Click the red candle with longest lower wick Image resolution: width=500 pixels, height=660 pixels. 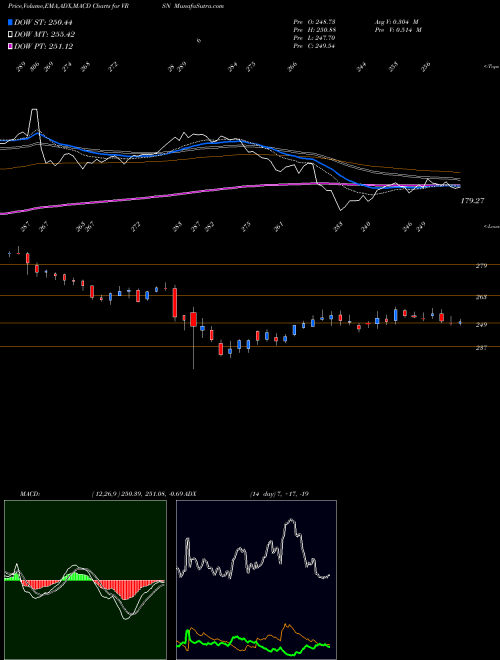point(193,319)
